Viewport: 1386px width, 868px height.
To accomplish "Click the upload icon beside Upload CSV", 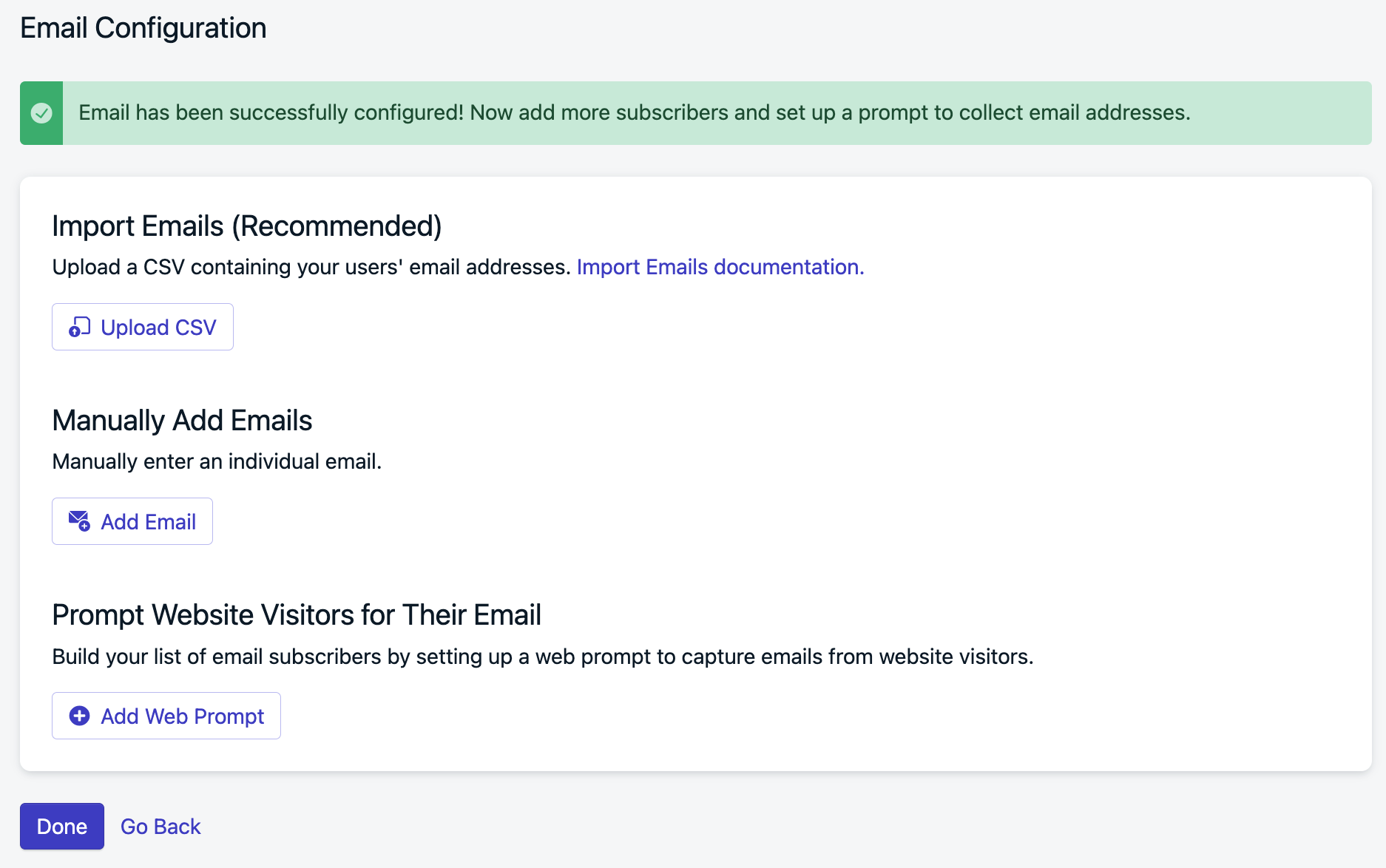I will (79, 327).
